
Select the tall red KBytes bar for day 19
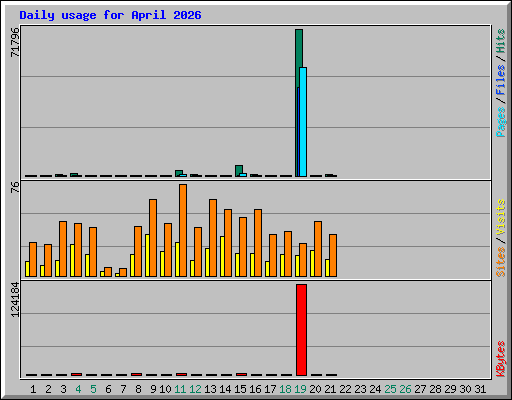pos(301,330)
